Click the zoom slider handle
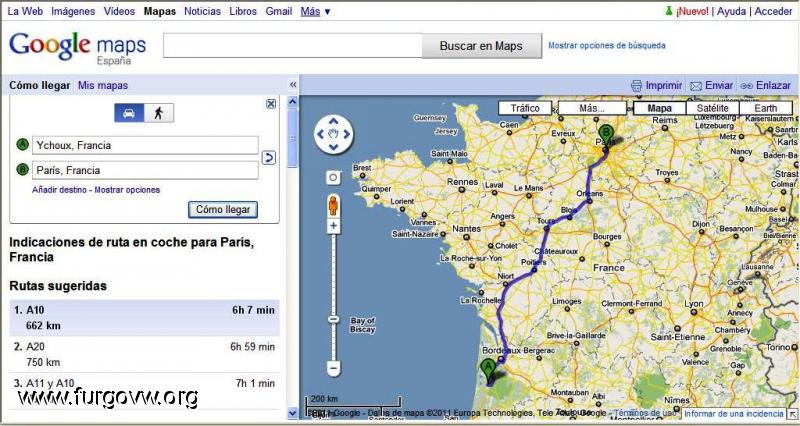Image resolution: width=800 pixels, height=426 pixels. point(333,319)
